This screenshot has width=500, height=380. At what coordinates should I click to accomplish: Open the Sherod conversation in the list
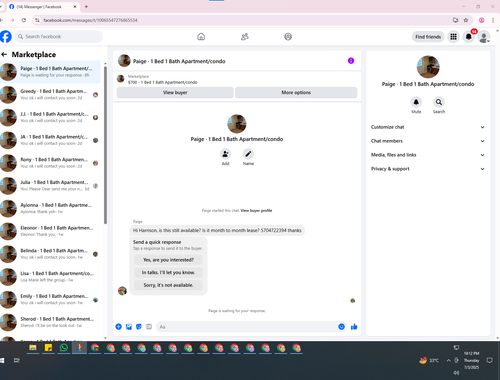[50, 322]
